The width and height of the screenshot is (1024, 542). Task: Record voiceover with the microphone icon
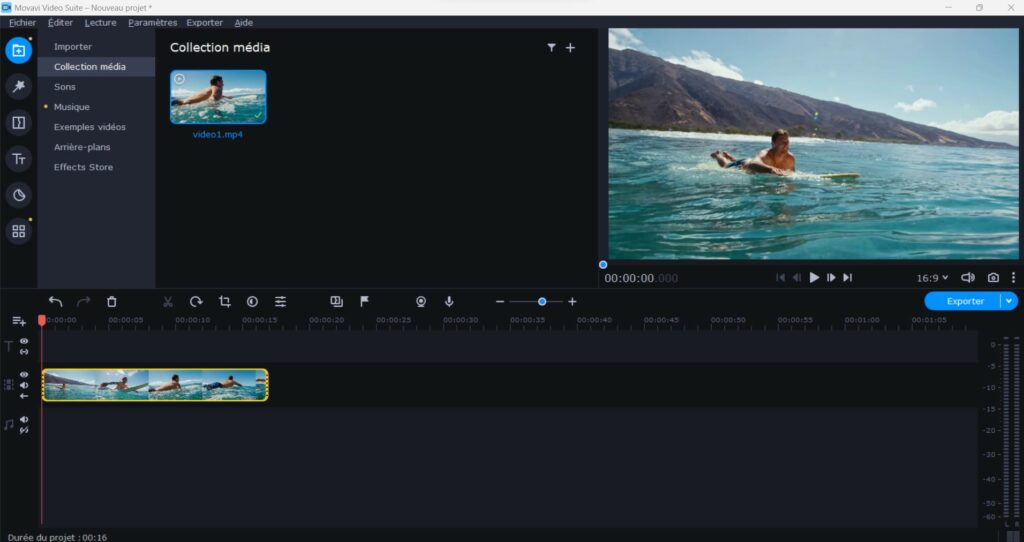click(x=449, y=302)
